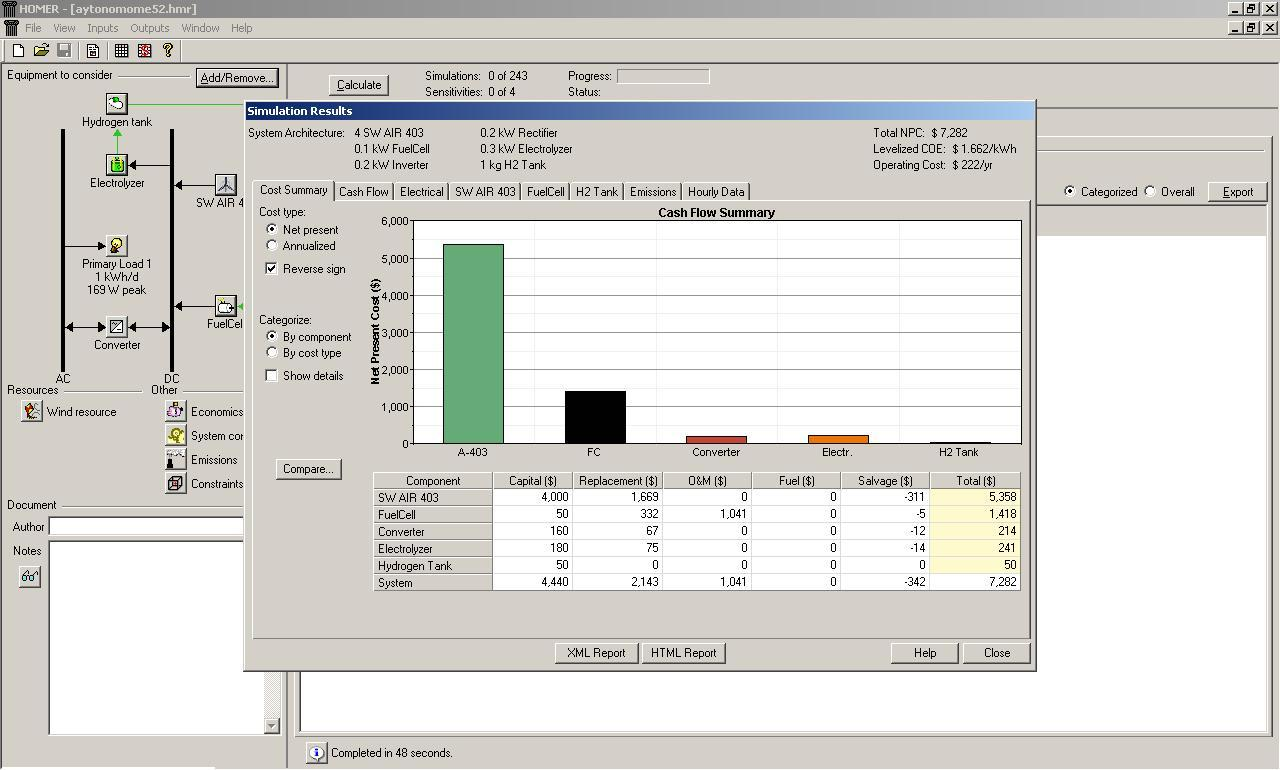Open the Help menu
The width and height of the screenshot is (1280, 770).
coord(242,28)
